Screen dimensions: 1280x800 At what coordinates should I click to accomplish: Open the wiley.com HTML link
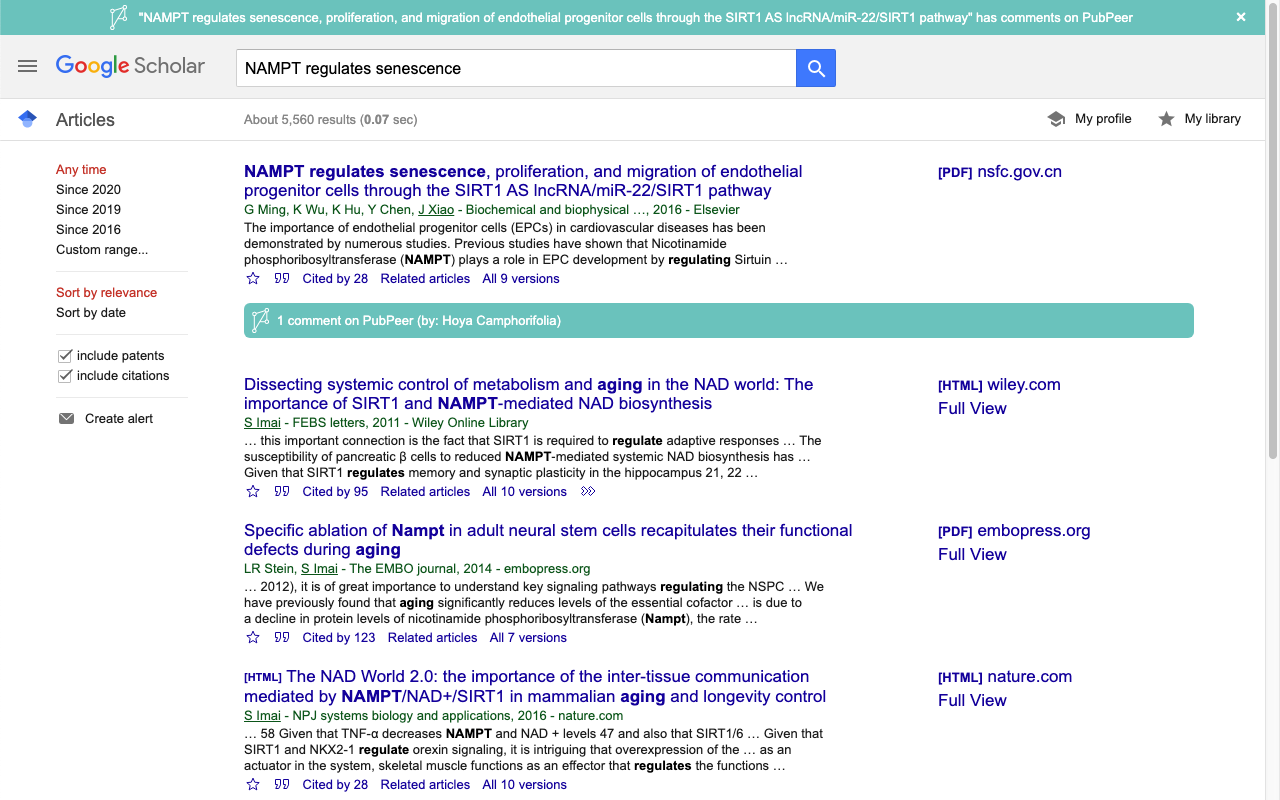pos(999,385)
